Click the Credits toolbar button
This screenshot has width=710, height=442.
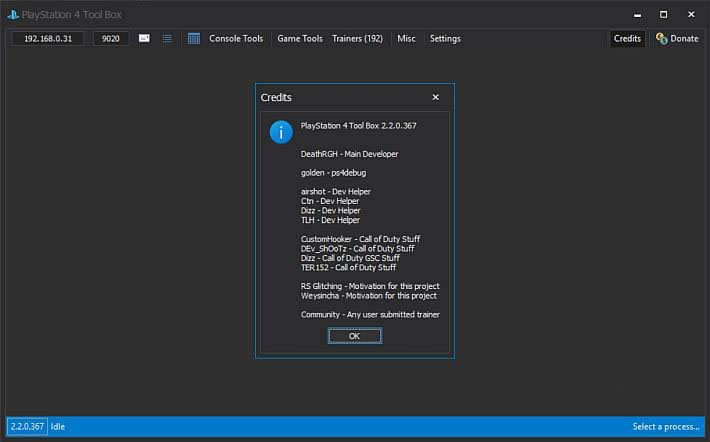pyautogui.click(x=627, y=38)
